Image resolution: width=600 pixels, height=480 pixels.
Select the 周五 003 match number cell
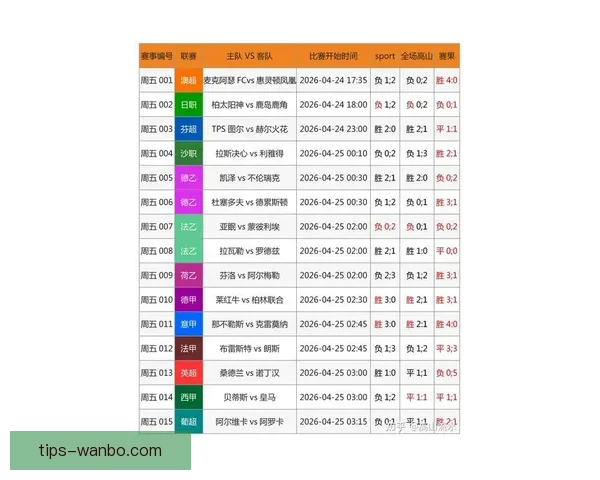point(157,129)
